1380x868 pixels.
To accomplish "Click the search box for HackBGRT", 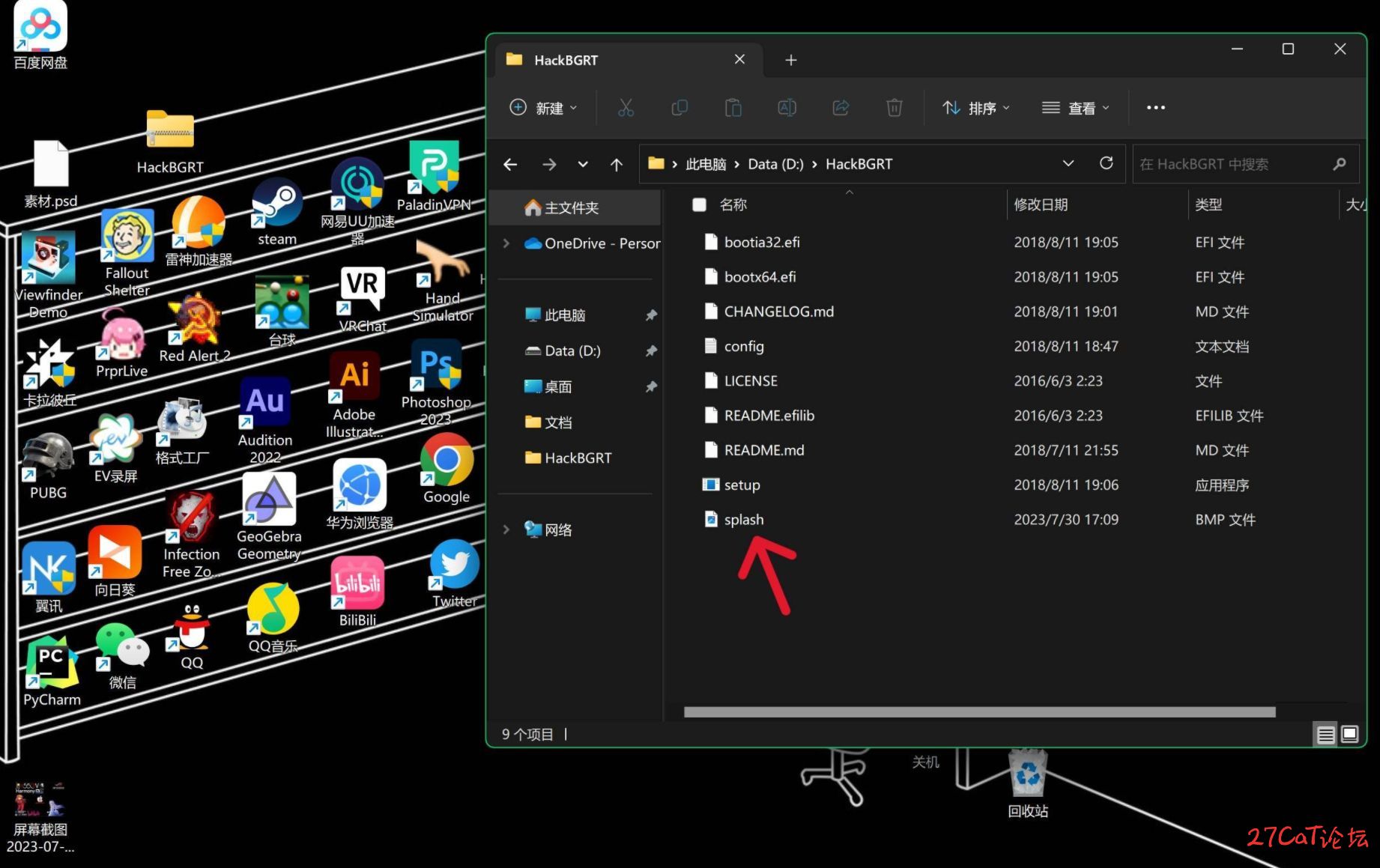I will click(x=1245, y=164).
